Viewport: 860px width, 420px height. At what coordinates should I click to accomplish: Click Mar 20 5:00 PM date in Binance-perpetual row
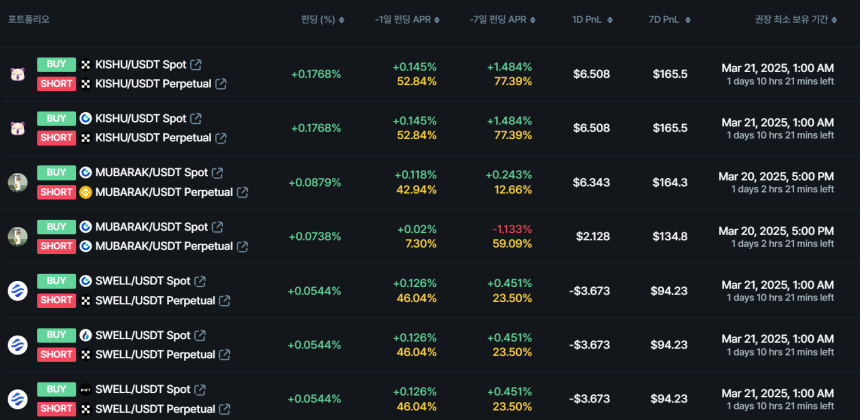pos(776,177)
